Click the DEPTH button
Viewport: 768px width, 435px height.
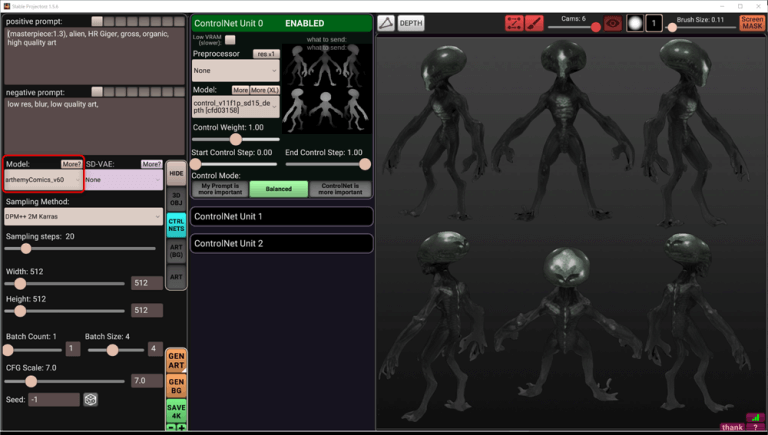(x=411, y=23)
